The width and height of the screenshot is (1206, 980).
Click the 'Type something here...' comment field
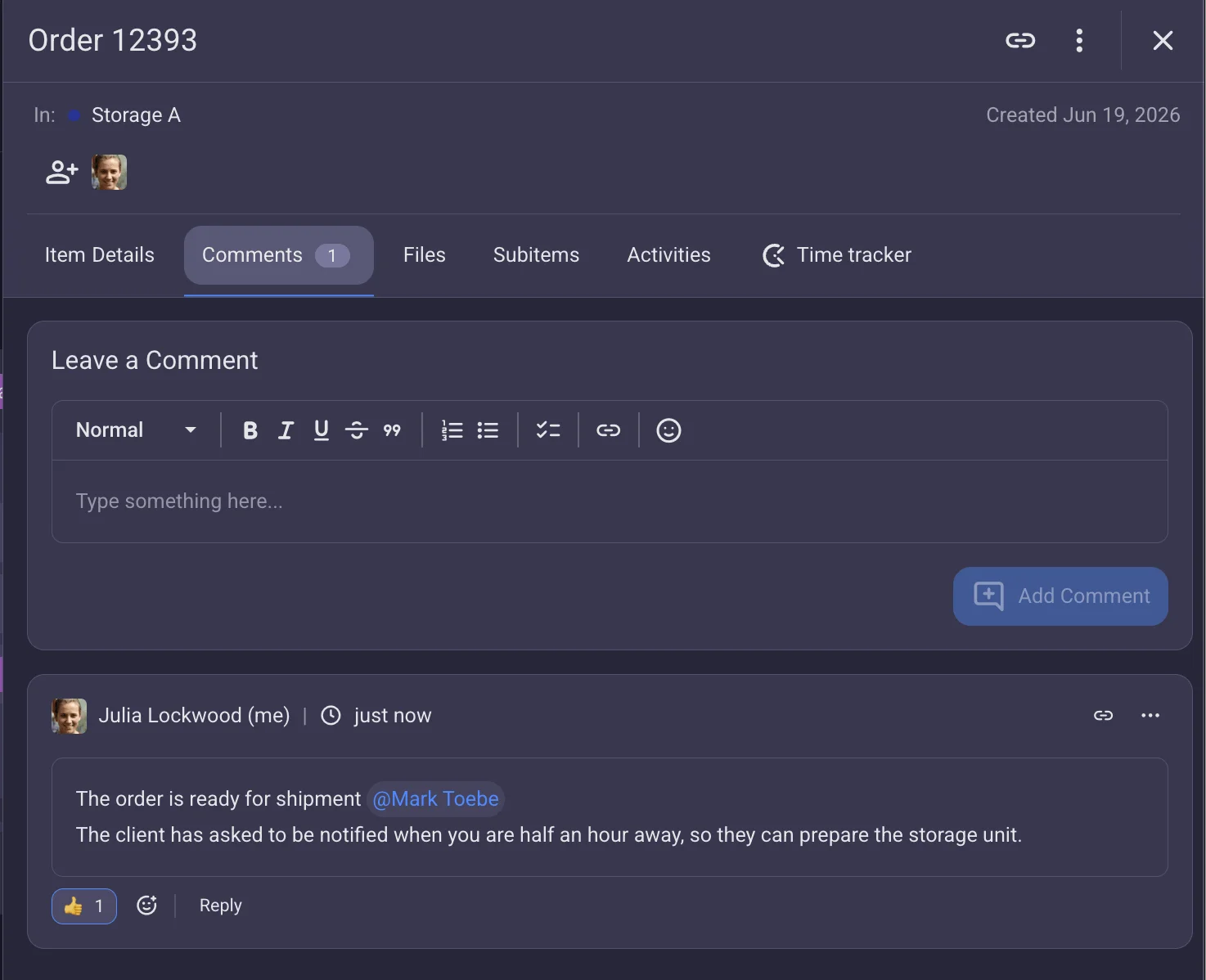610,501
